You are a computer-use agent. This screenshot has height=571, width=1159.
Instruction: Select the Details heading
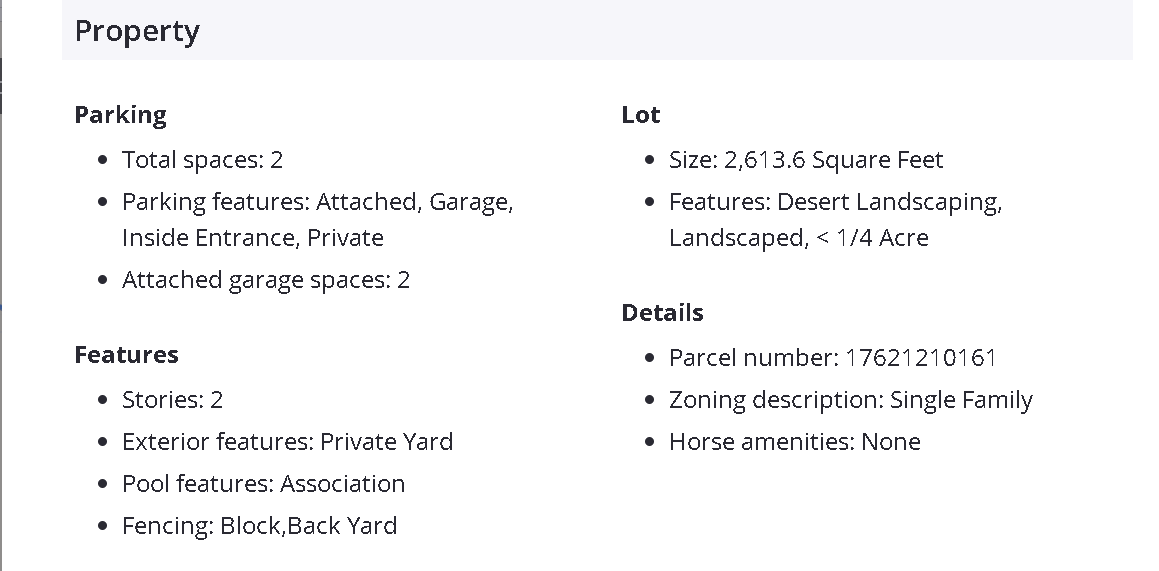[x=662, y=313]
